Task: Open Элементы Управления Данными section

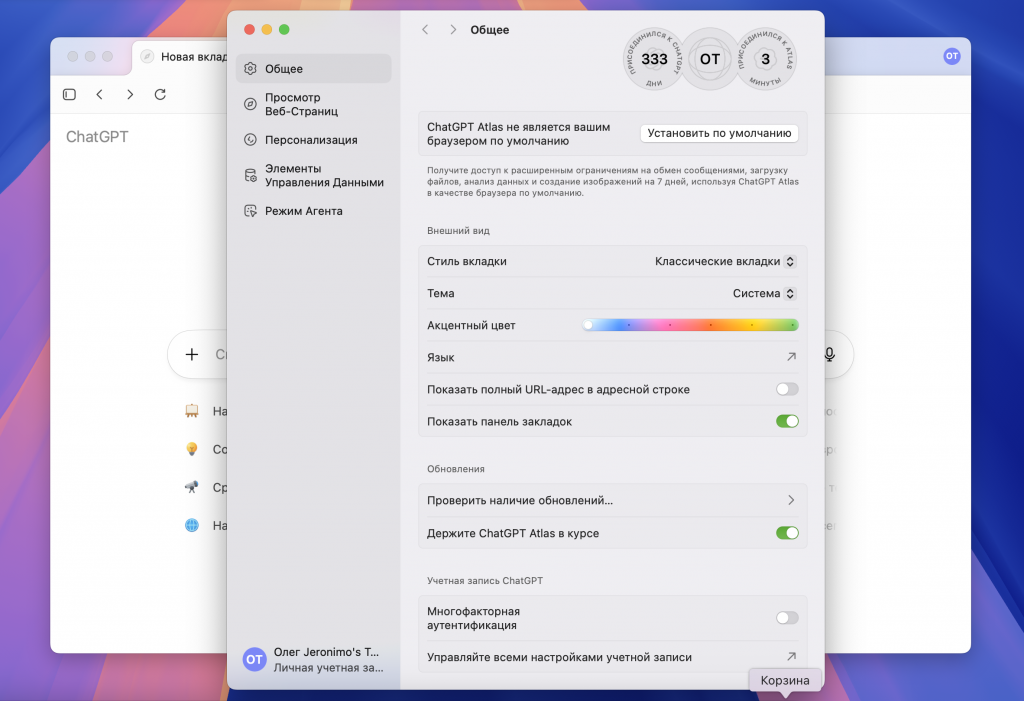Action: (313, 175)
